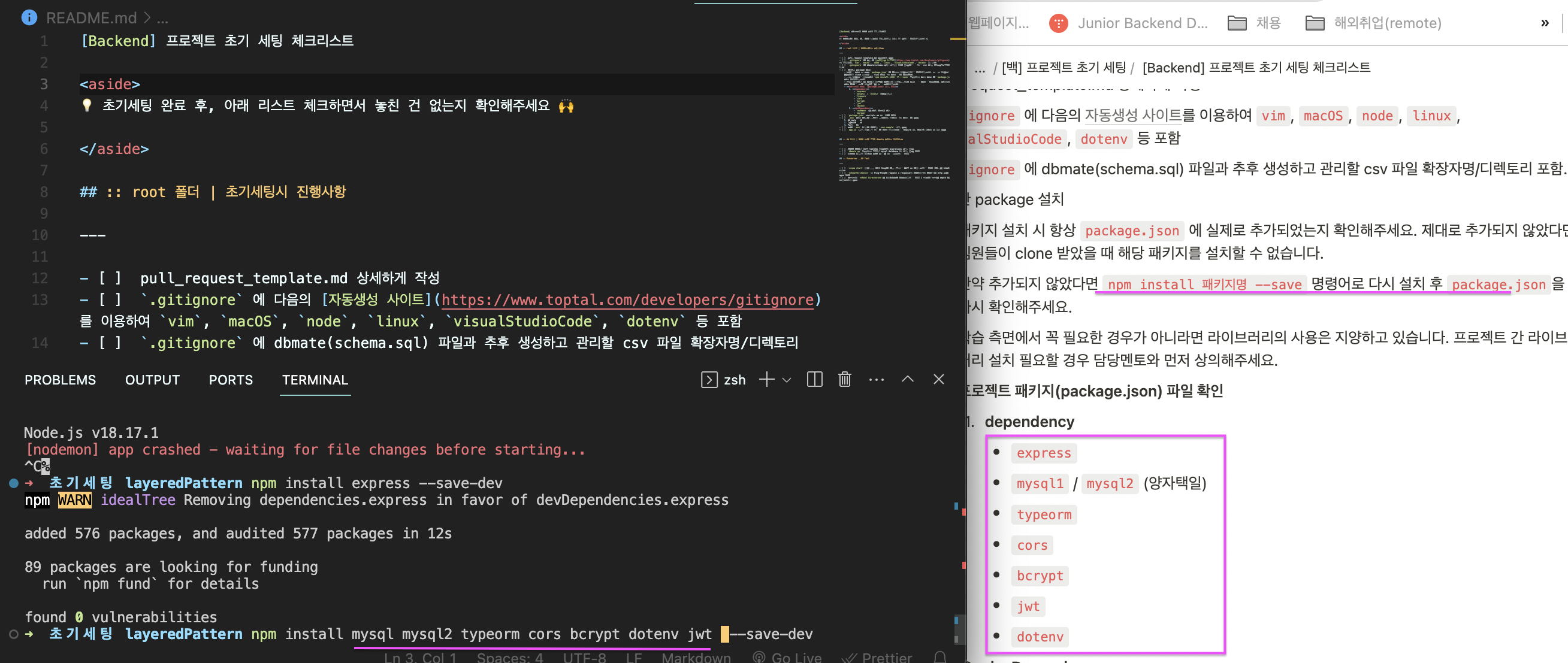Expand the breadcrumb ellipsis in Notion page

tap(980, 68)
